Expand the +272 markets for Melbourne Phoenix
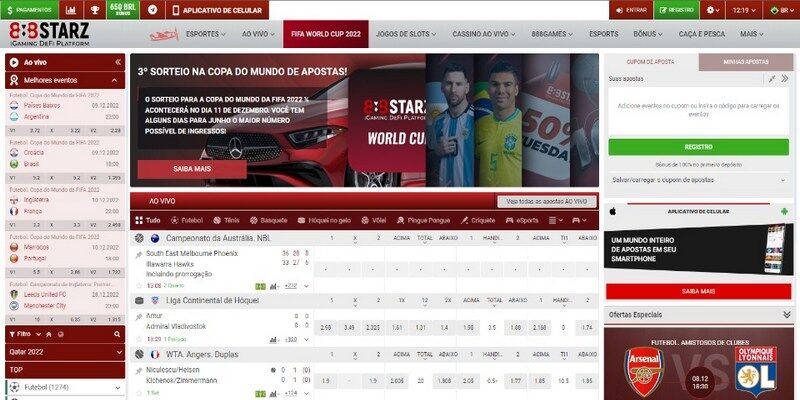The width and height of the screenshot is (800, 400). [x=291, y=286]
